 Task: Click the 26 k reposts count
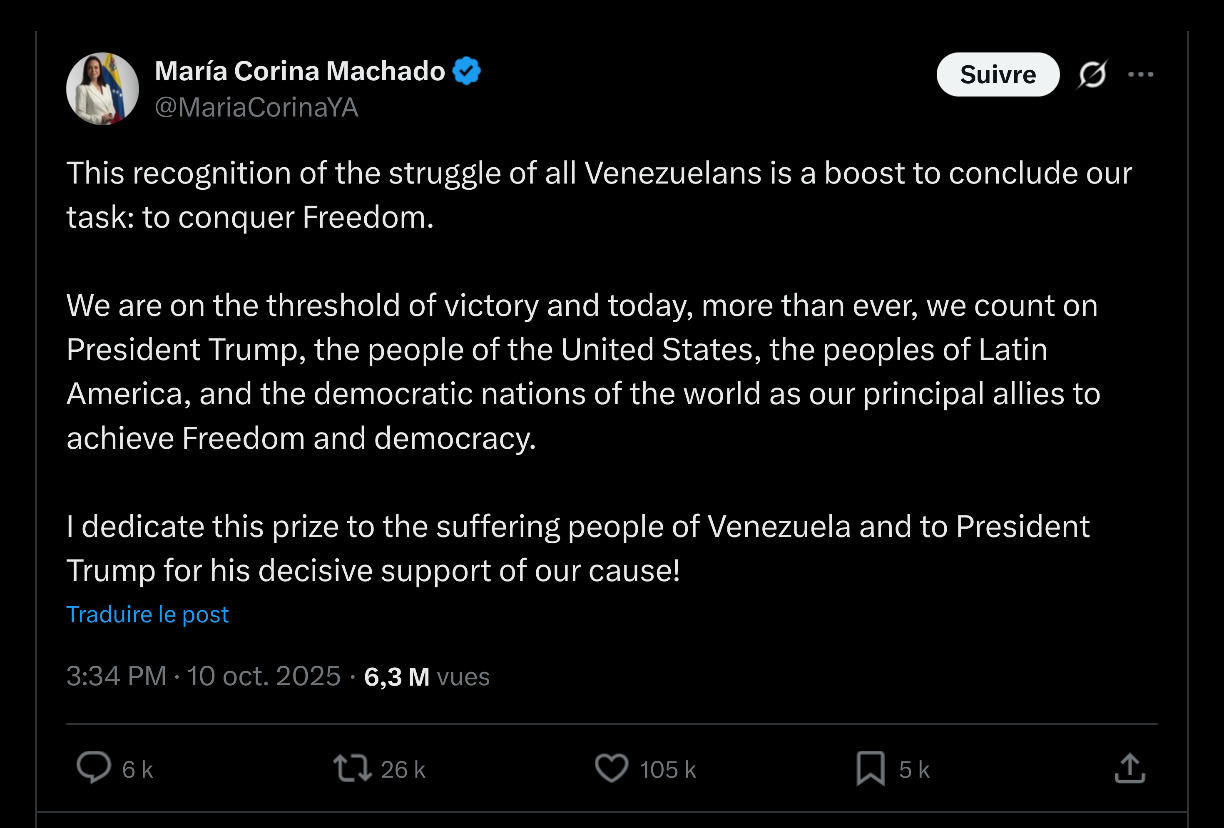click(403, 769)
